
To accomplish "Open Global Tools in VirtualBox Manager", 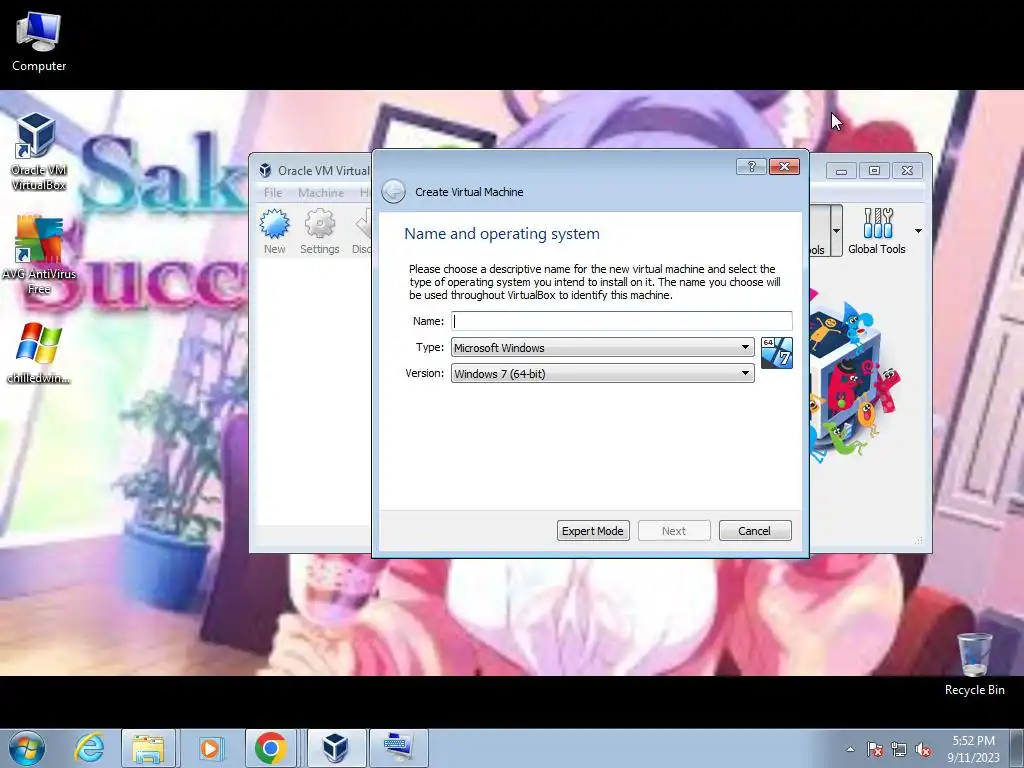I will pyautogui.click(x=876, y=231).
